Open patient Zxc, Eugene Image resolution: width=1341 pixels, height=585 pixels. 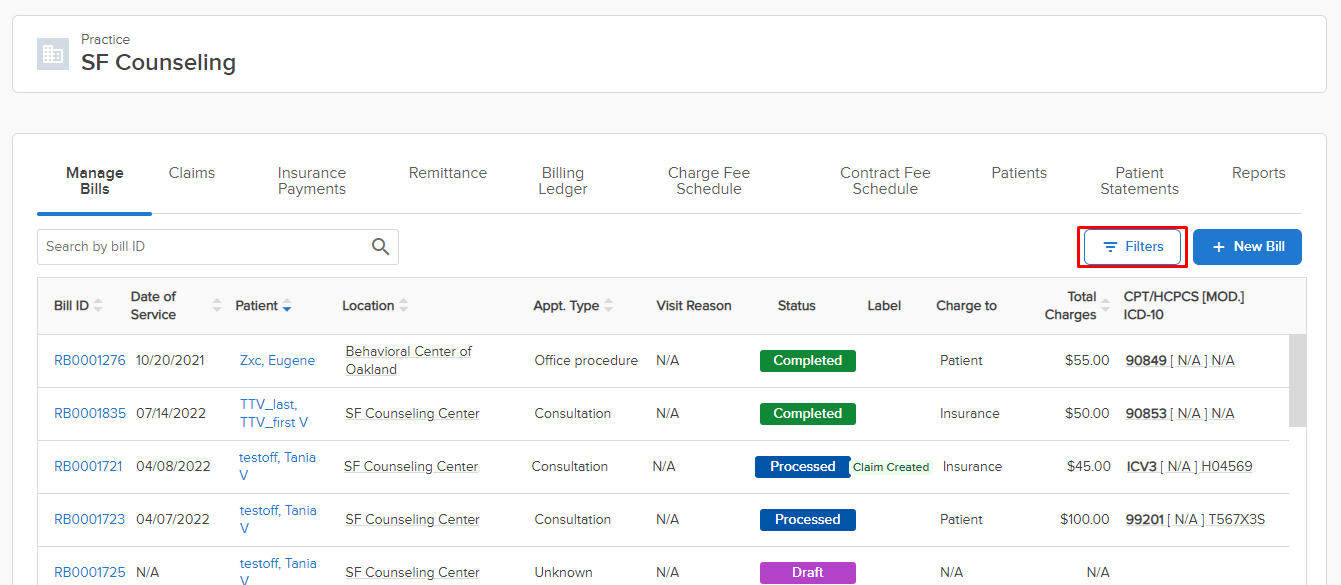pos(277,361)
